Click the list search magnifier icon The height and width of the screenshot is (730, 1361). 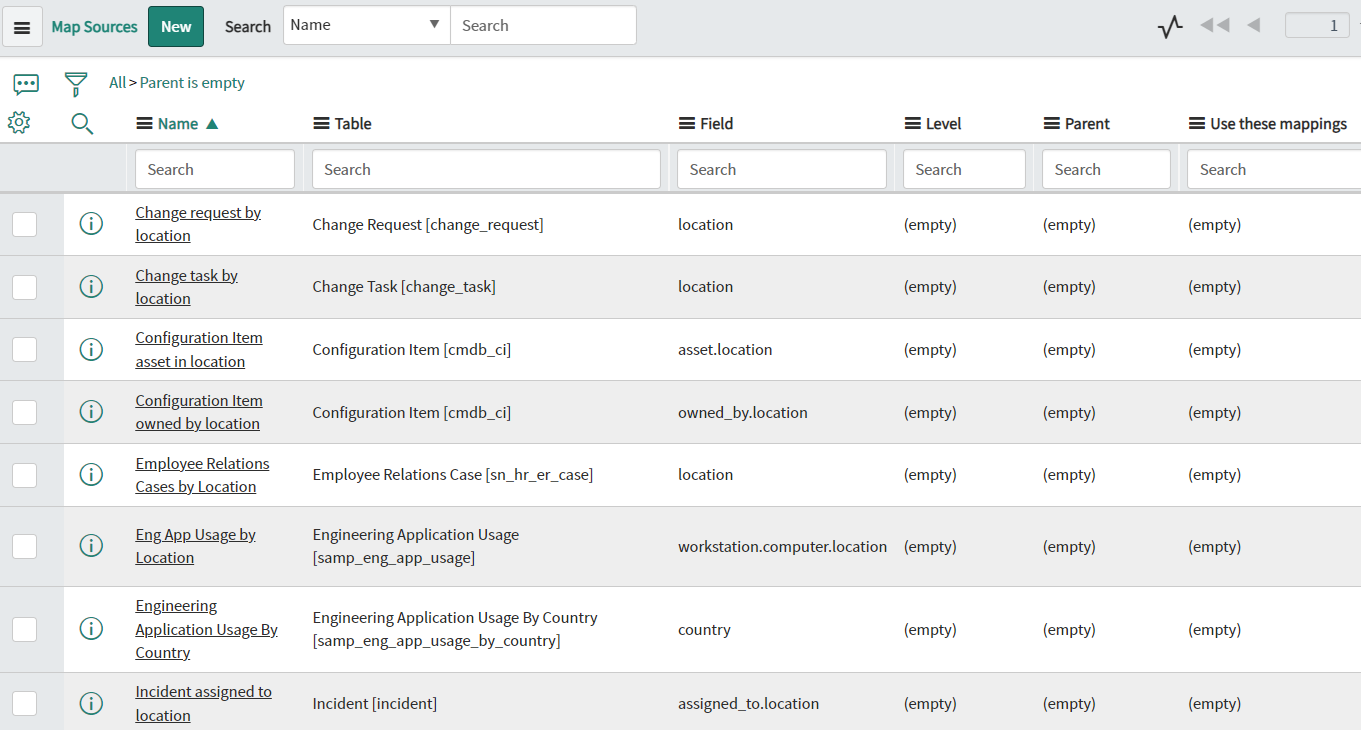[x=82, y=122]
